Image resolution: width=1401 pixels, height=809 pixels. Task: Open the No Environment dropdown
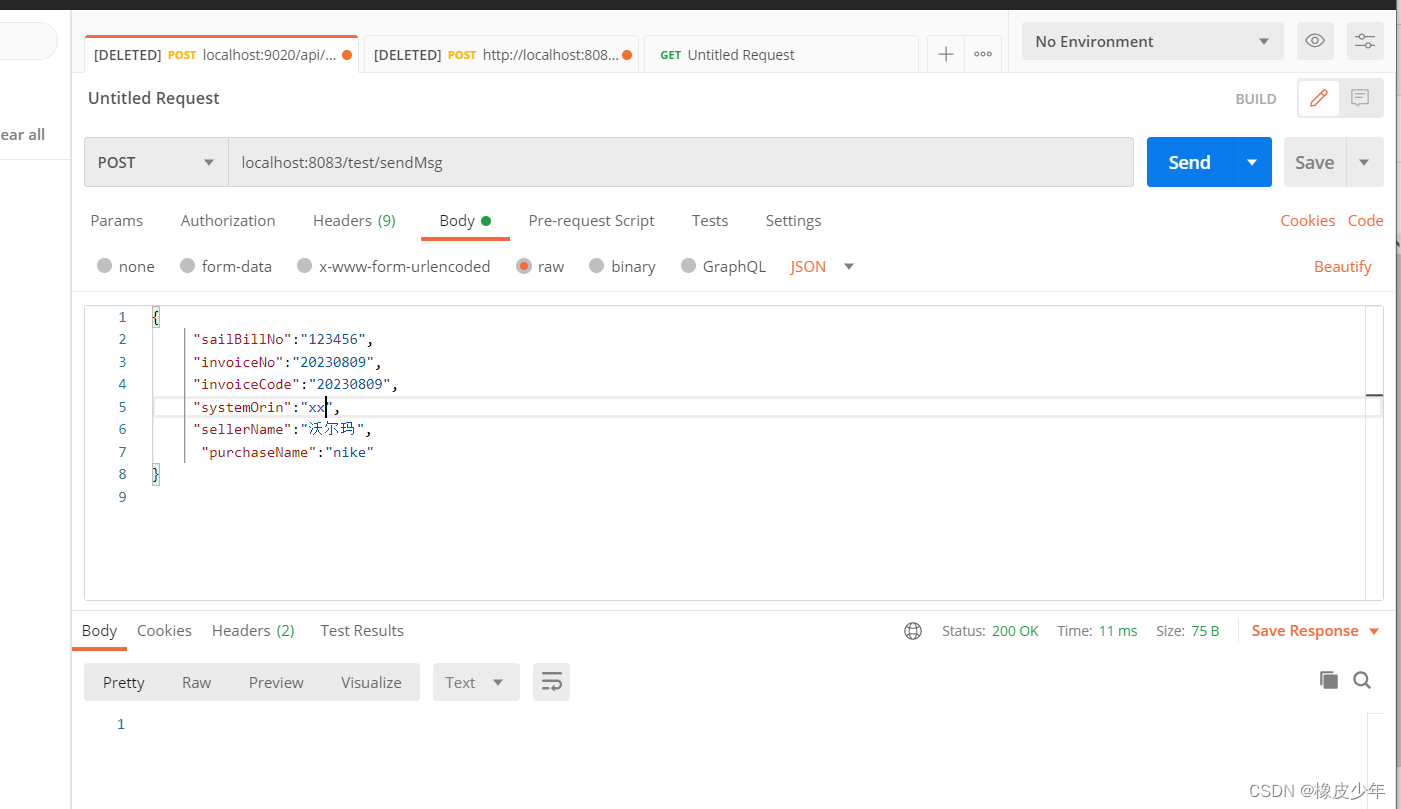click(x=1152, y=41)
